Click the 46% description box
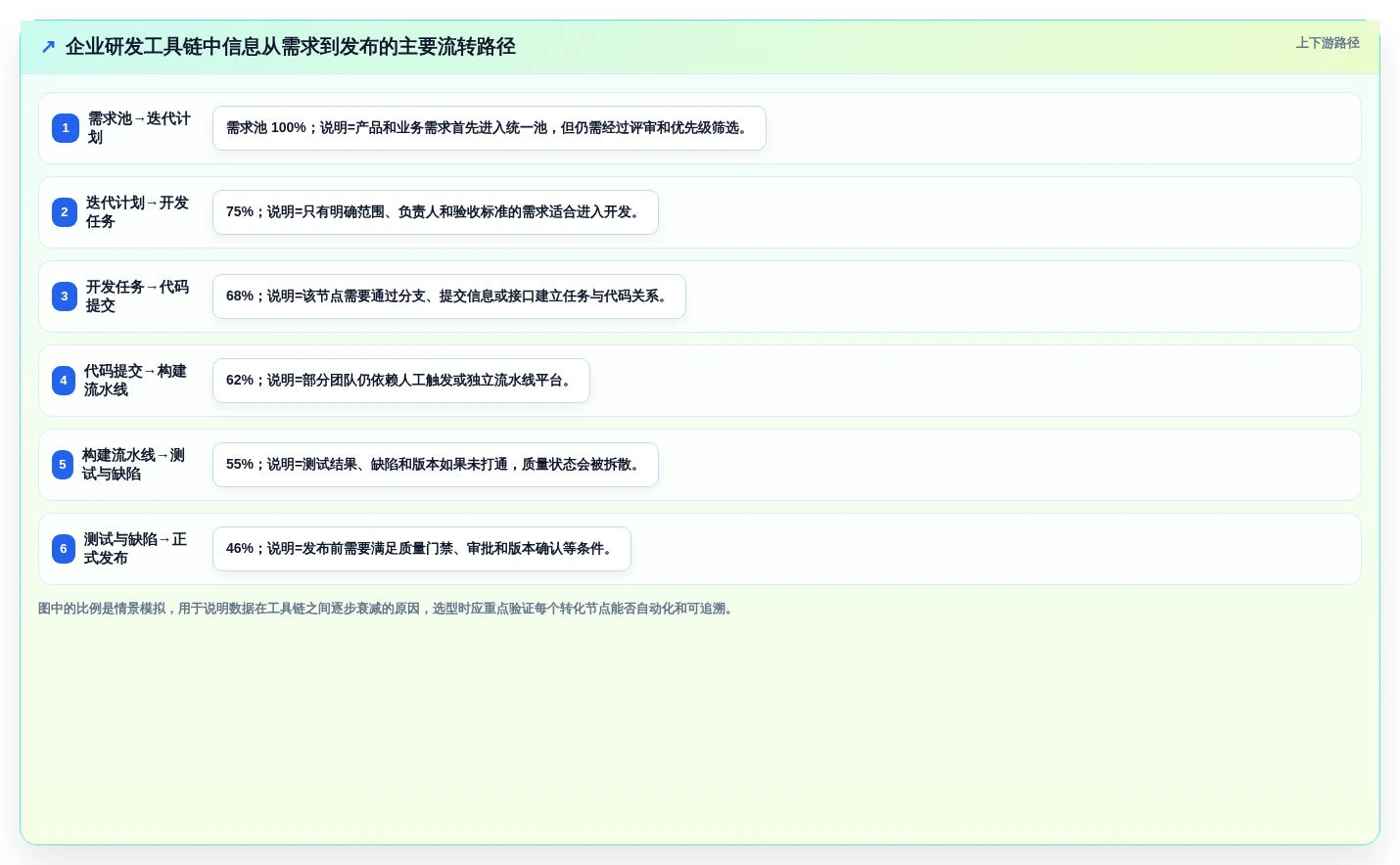This screenshot has height=865, width=1400. coord(422,549)
